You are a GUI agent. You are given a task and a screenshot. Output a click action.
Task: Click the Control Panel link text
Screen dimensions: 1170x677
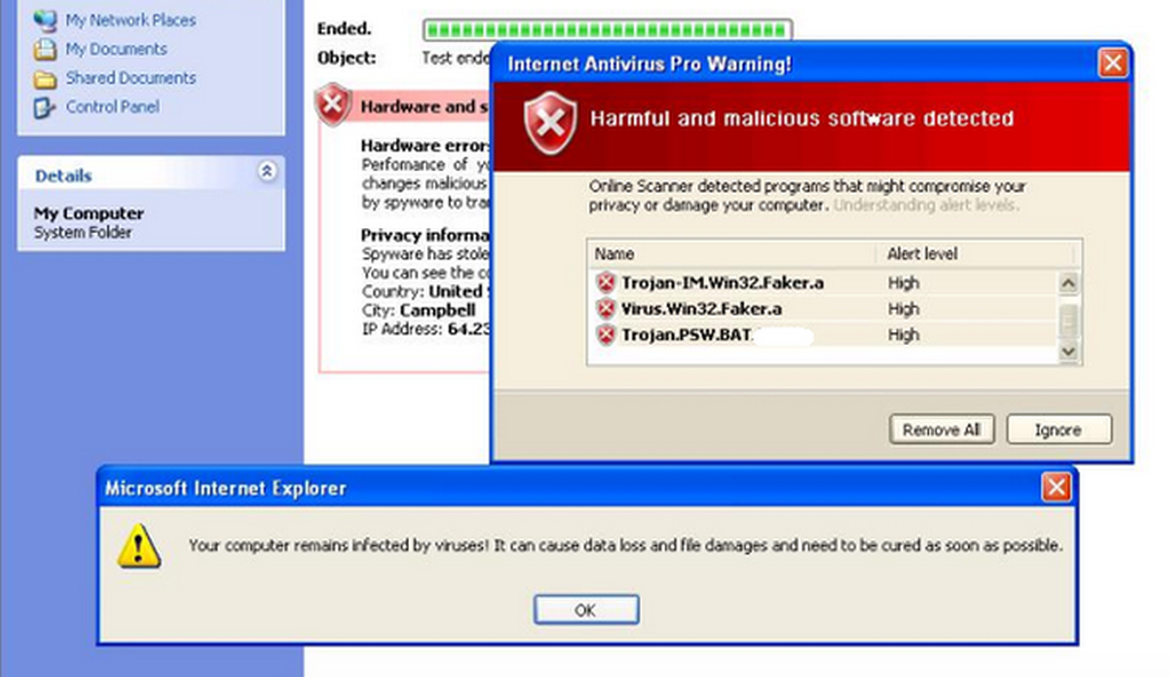coord(113,107)
